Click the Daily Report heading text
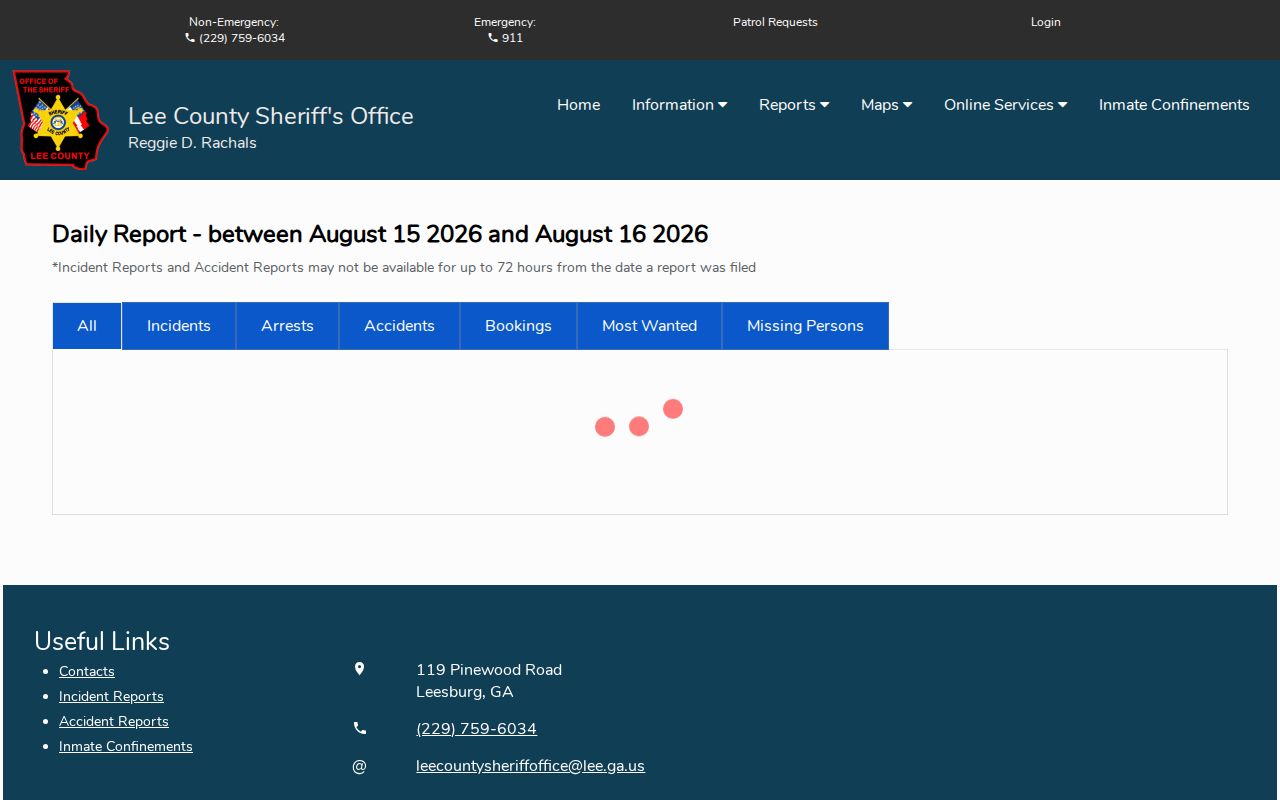 click(x=380, y=234)
